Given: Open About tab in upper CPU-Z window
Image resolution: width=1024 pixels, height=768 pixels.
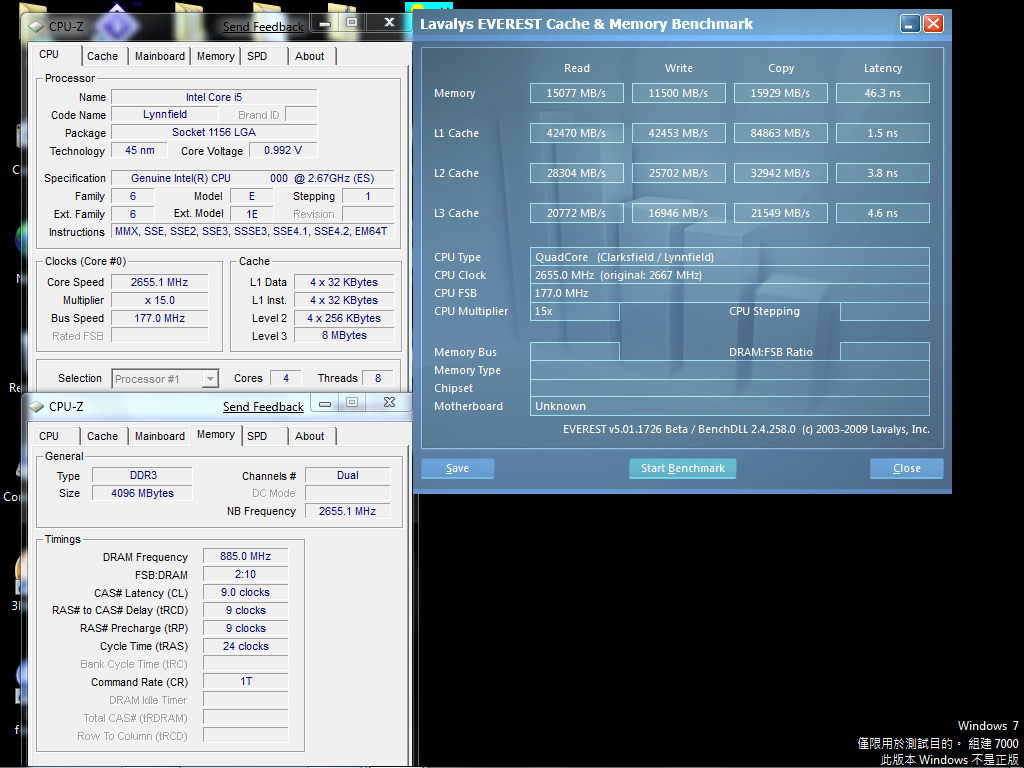Looking at the screenshot, I should pyautogui.click(x=310, y=56).
